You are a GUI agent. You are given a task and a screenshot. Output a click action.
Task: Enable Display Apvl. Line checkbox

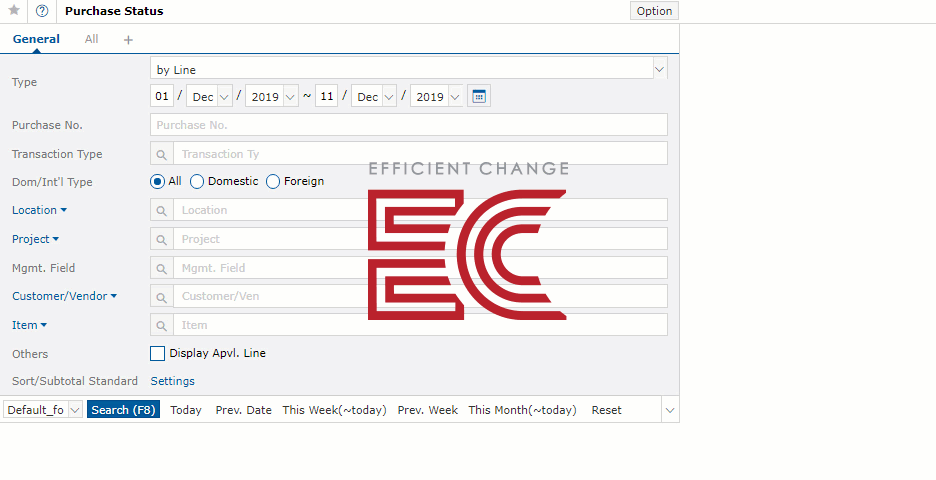[x=158, y=353]
